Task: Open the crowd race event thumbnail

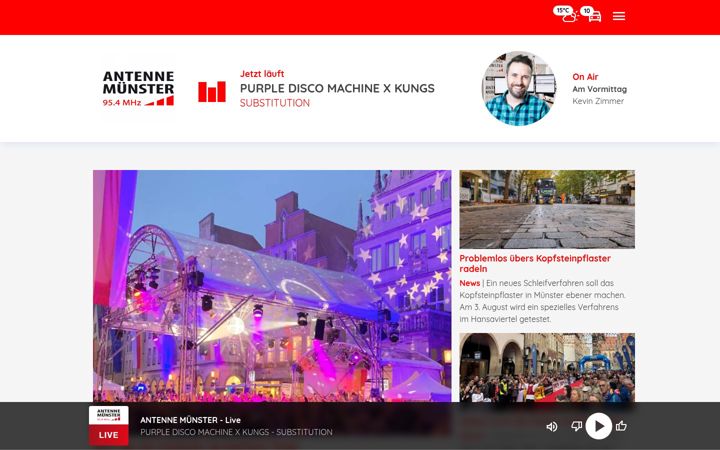Action: point(547,367)
